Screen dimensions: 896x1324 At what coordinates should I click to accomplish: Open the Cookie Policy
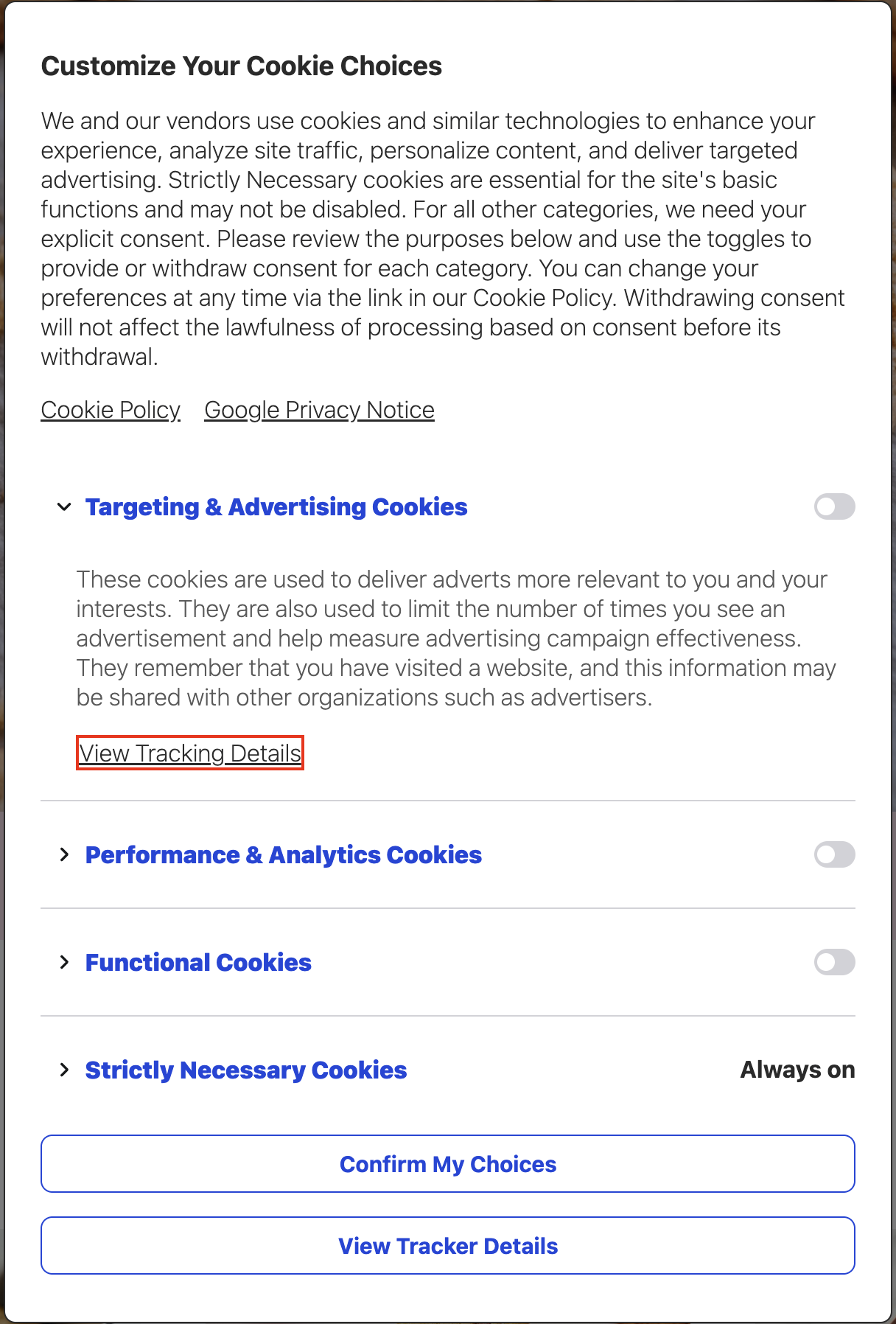pyautogui.click(x=111, y=410)
